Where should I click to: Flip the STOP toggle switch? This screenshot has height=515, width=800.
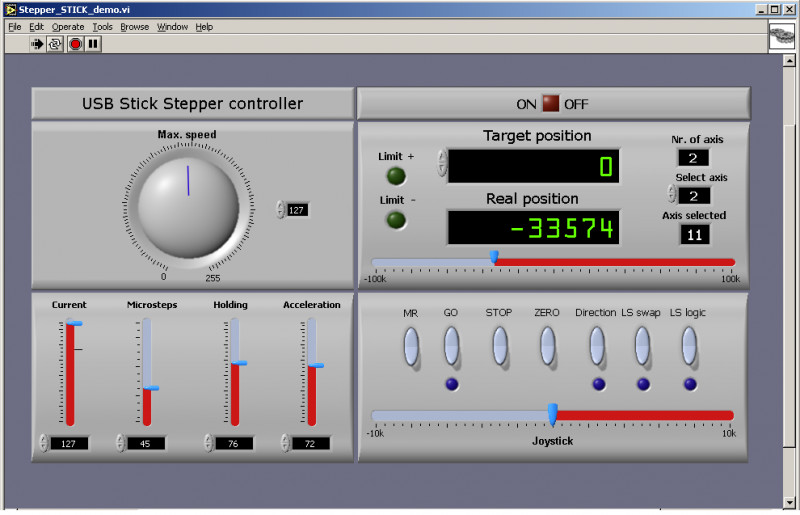coord(500,347)
